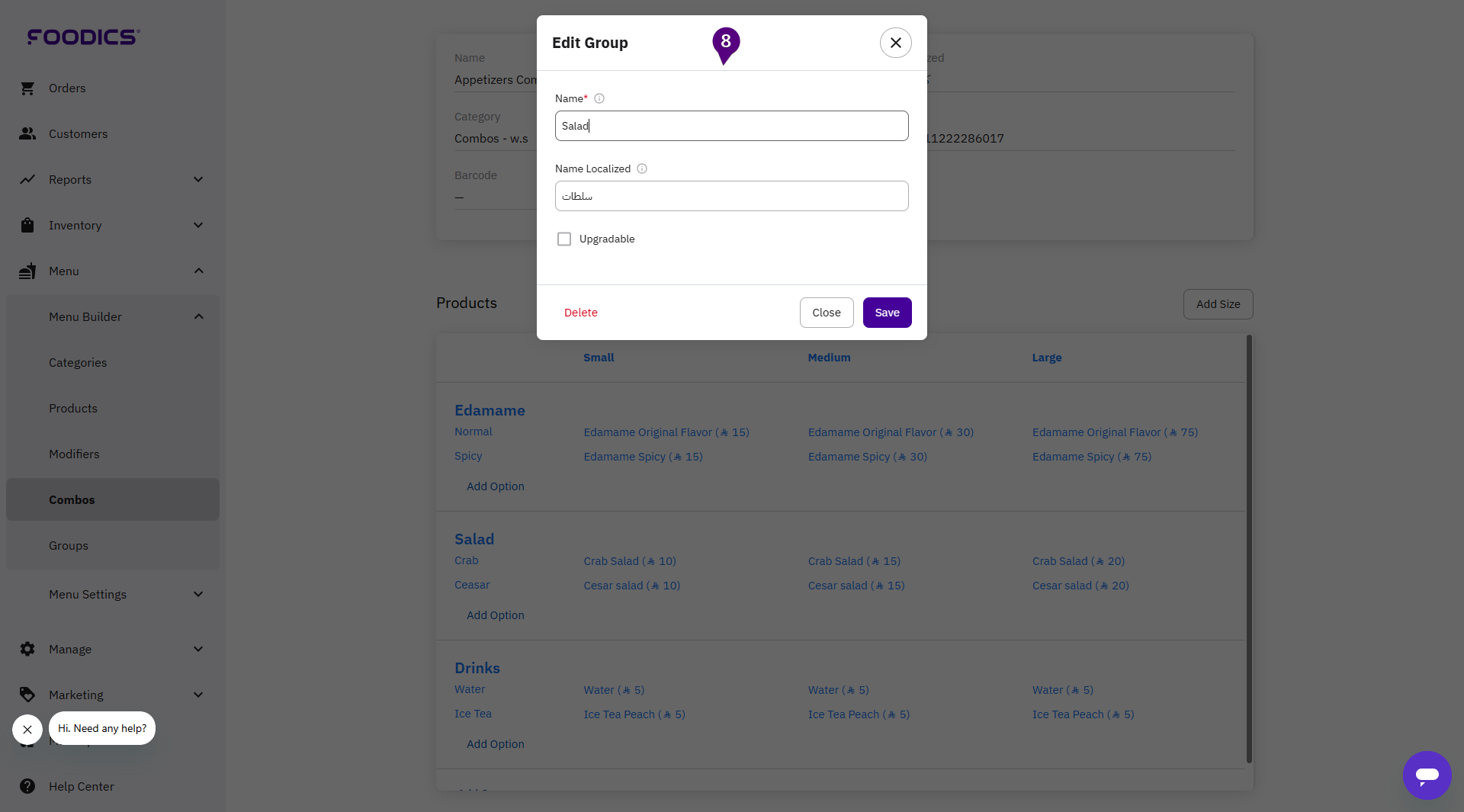Image resolution: width=1464 pixels, height=812 pixels.
Task: Click the Orders cart icon
Action: 27,88
